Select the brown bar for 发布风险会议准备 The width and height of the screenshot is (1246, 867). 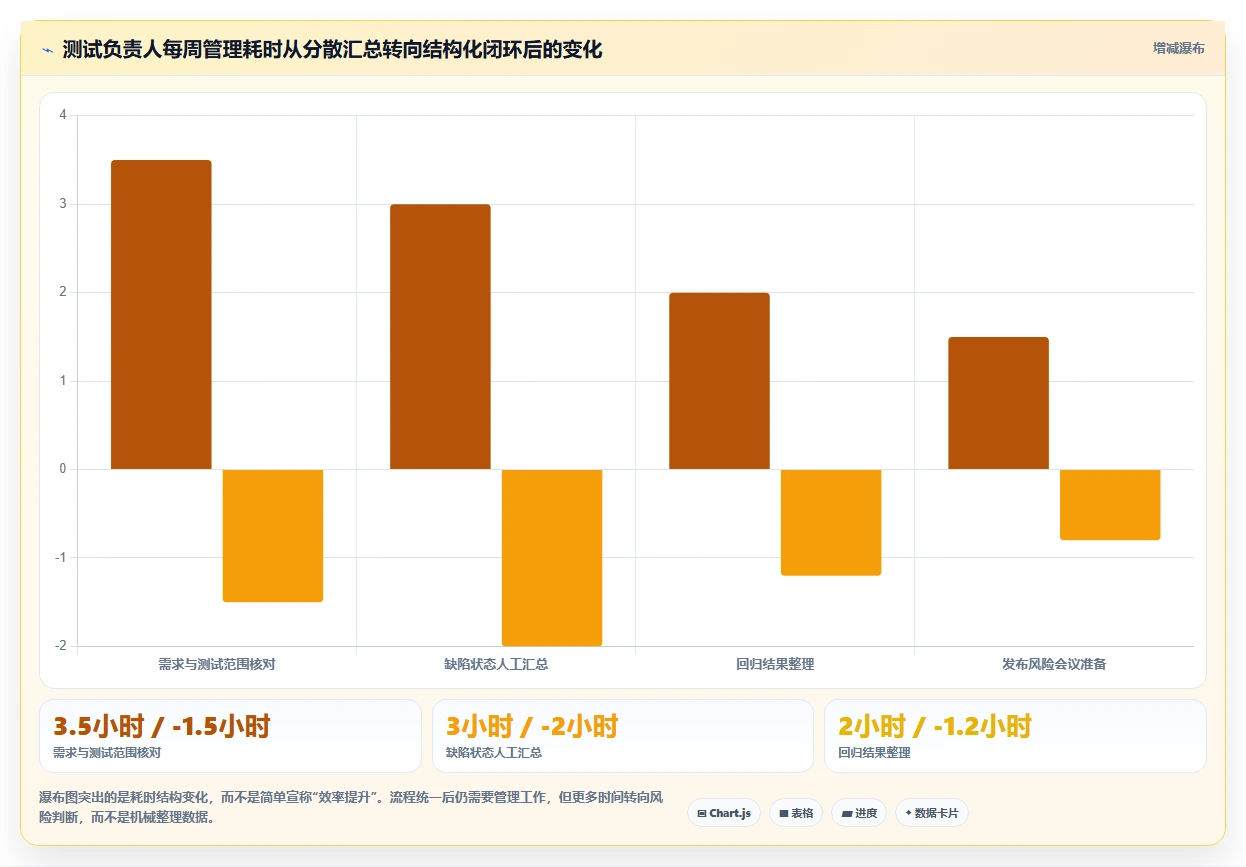coord(998,403)
